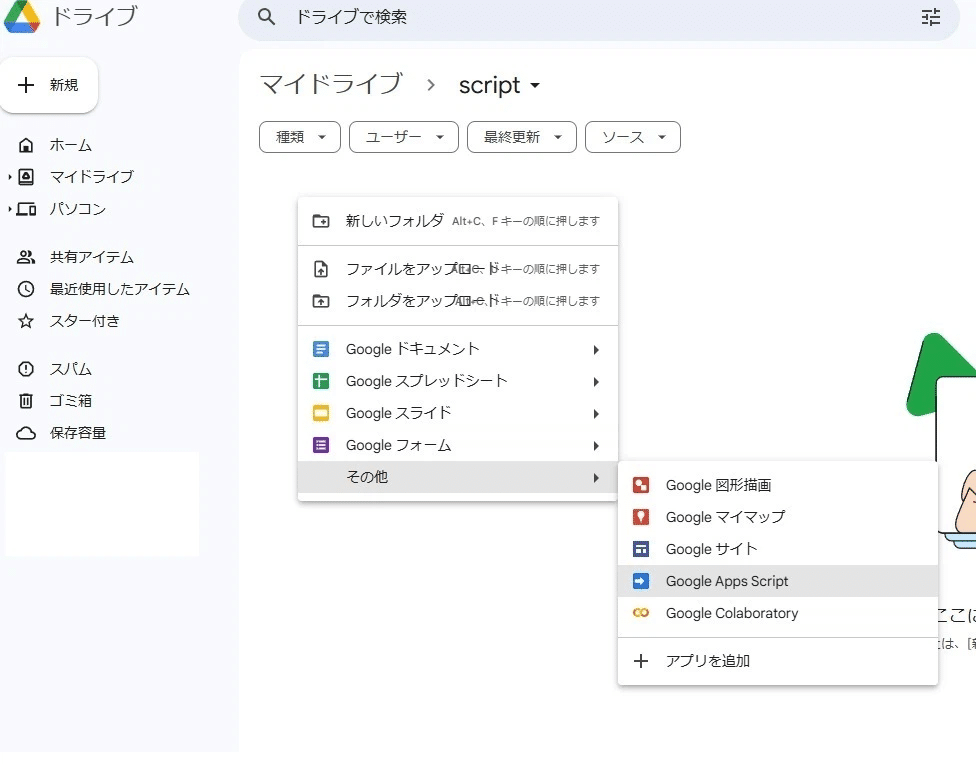The height and width of the screenshot is (764, 976).
Task: Click the plus icon beside アプリを追加
Action: pyautogui.click(x=640, y=661)
